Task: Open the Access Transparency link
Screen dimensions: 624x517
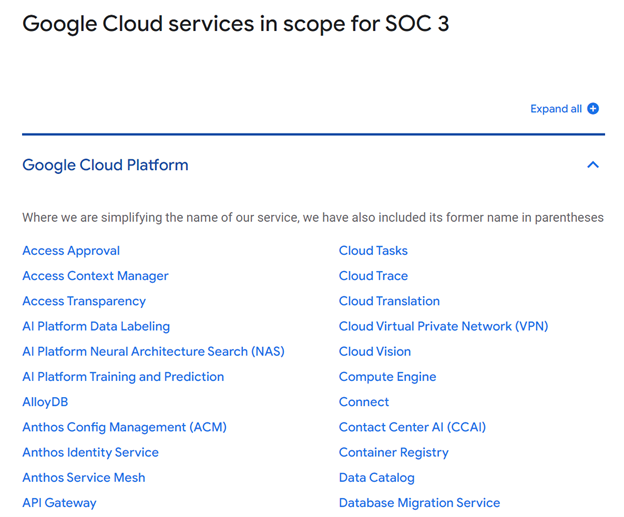Action: click(x=84, y=301)
